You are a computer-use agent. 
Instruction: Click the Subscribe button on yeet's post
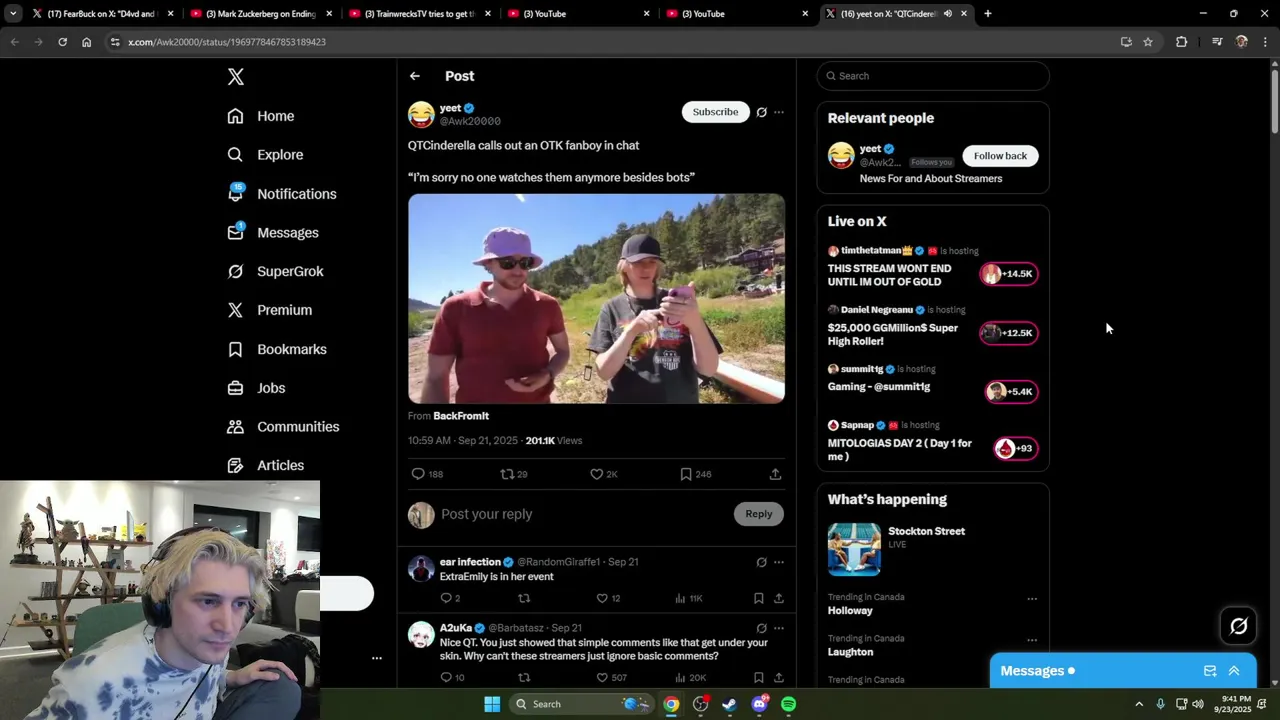[715, 112]
